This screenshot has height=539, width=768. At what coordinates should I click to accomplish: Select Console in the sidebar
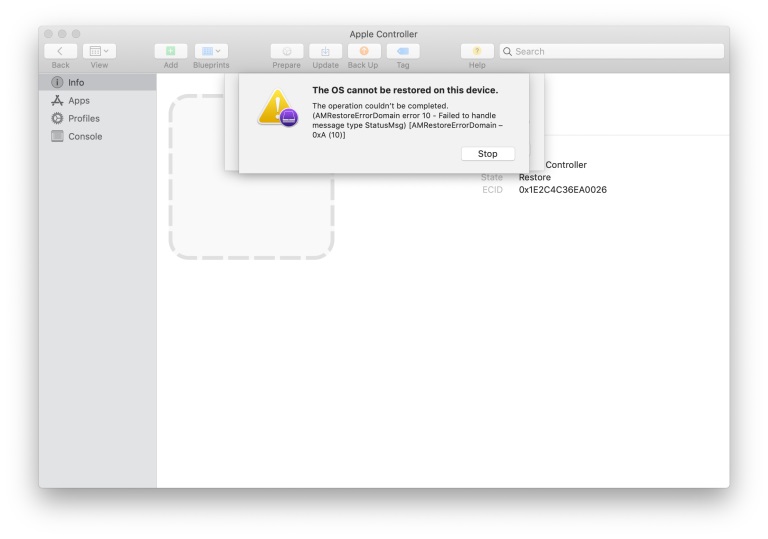pyautogui.click(x=97, y=136)
